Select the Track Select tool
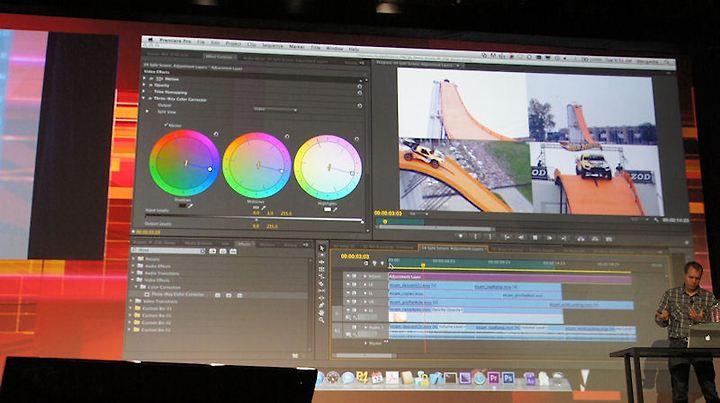This screenshot has height=403, width=720. (321, 255)
